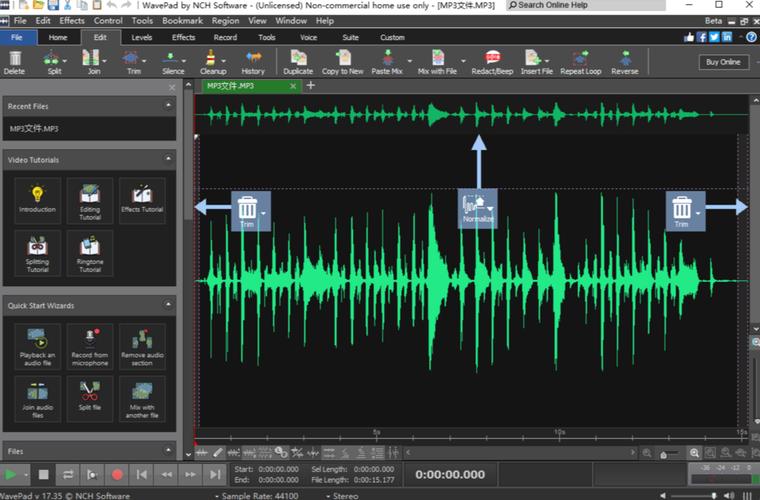
Task: Open the Bookmark menu
Action: click(183, 21)
